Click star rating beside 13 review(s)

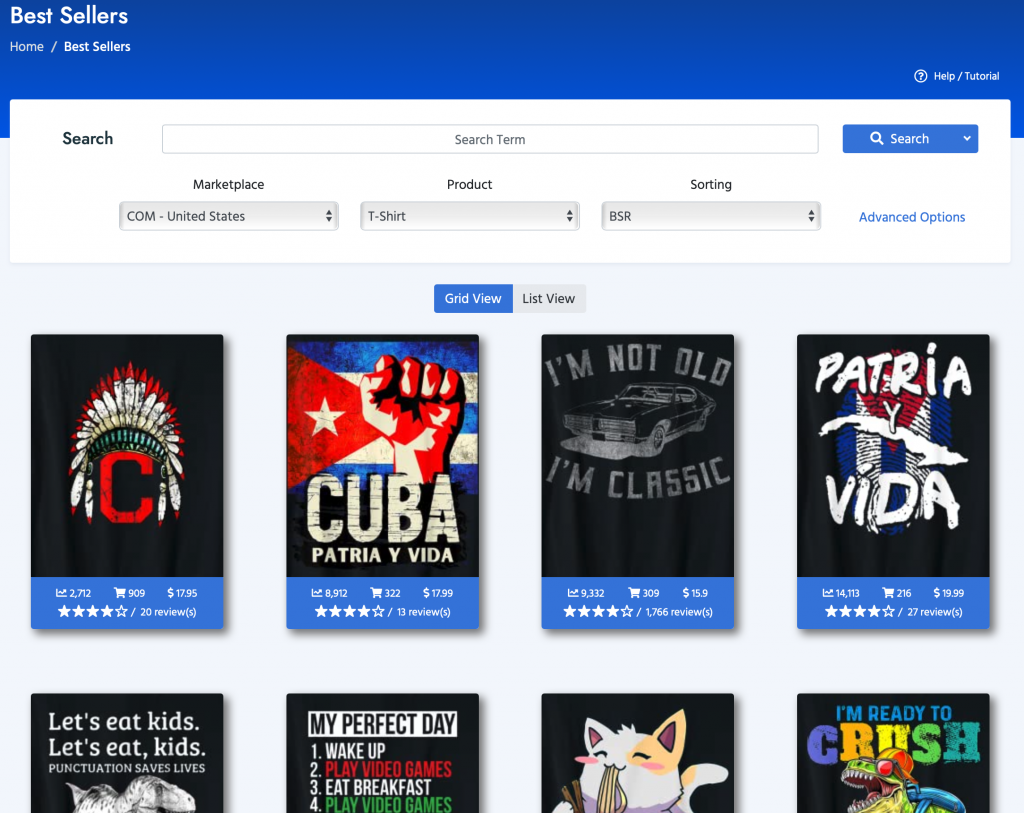(x=349, y=612)
